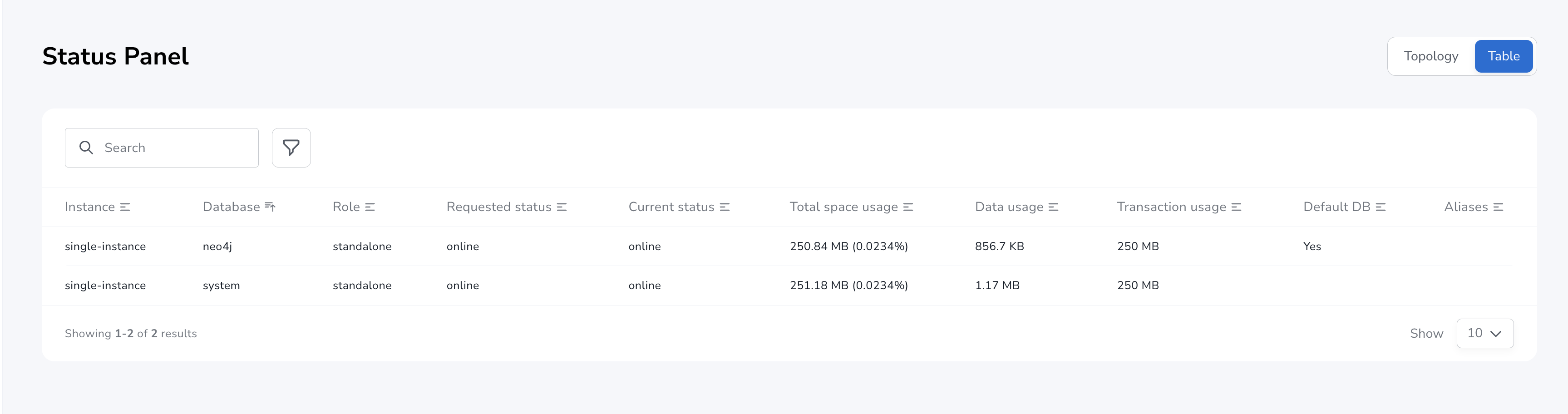Open the Data usage column menu icon
This screenshot has width=1568, height=414.
point(1054,207)
